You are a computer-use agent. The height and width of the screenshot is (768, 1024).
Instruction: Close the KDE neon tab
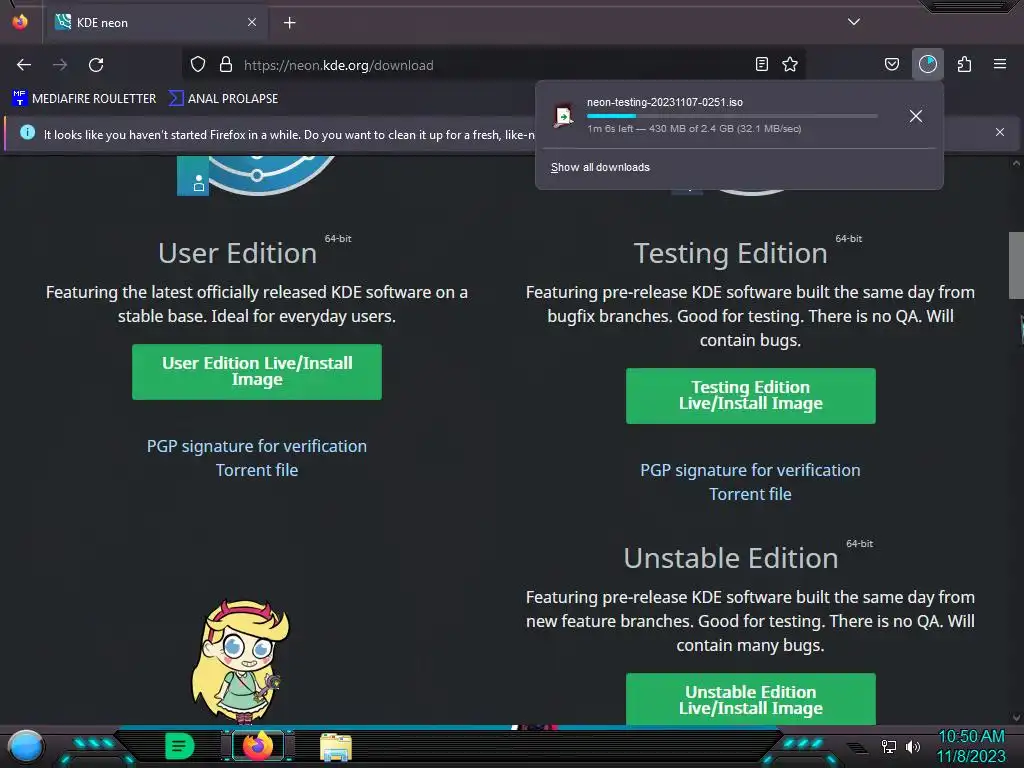coord(252,22)
